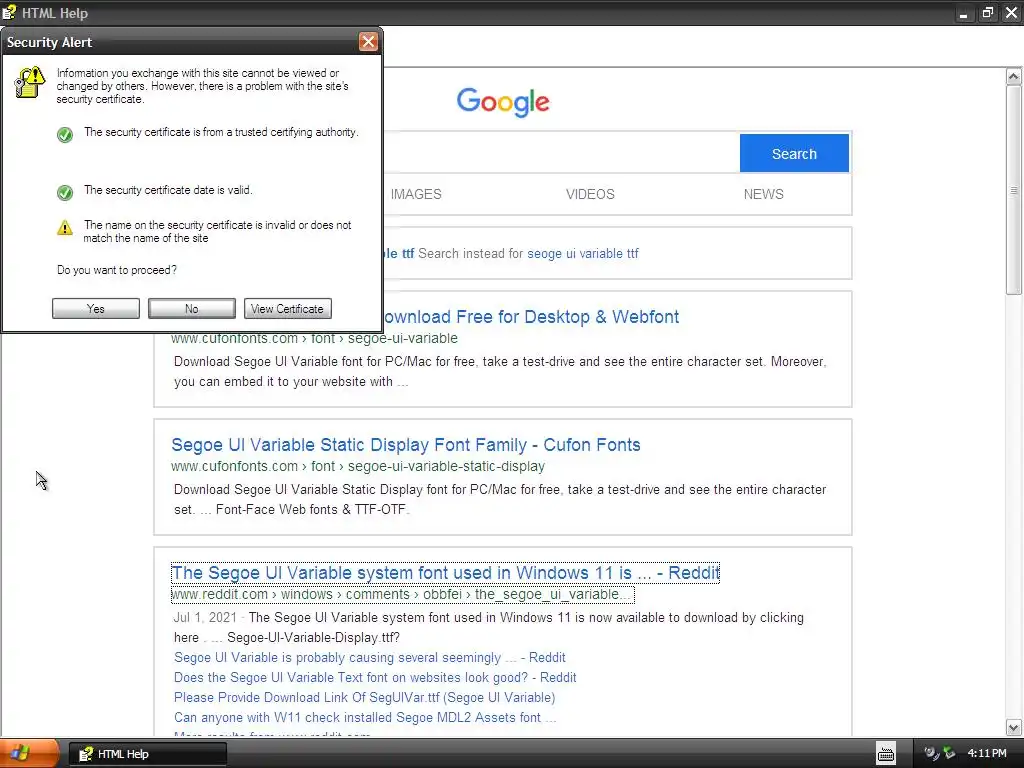This screenshot has height=768, width=1024.
Task: Open the on-screen keyboard taskbar icon
Action: [886, 754]
